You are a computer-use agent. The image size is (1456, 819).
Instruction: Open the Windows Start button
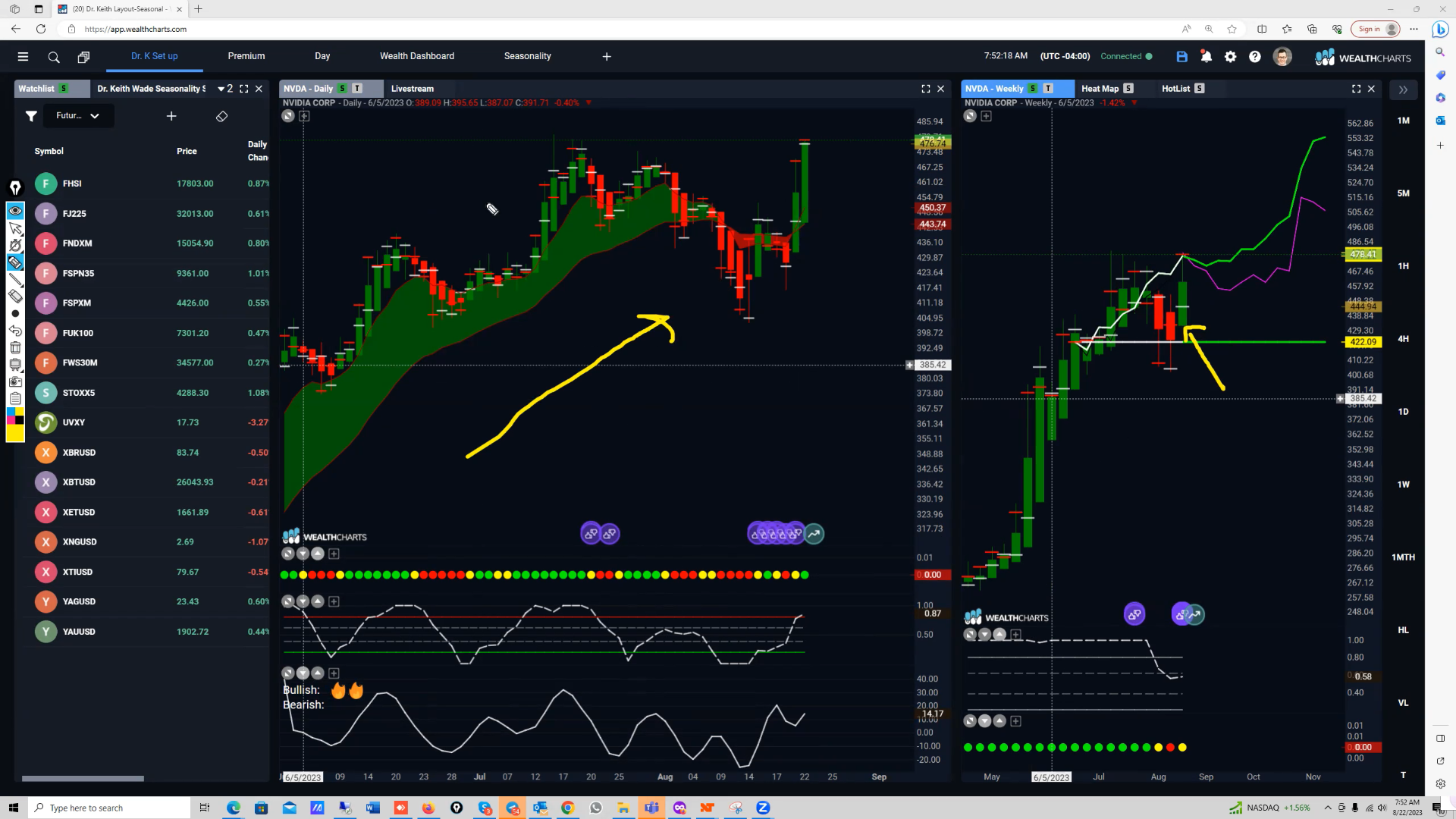[x=13, y=808]
